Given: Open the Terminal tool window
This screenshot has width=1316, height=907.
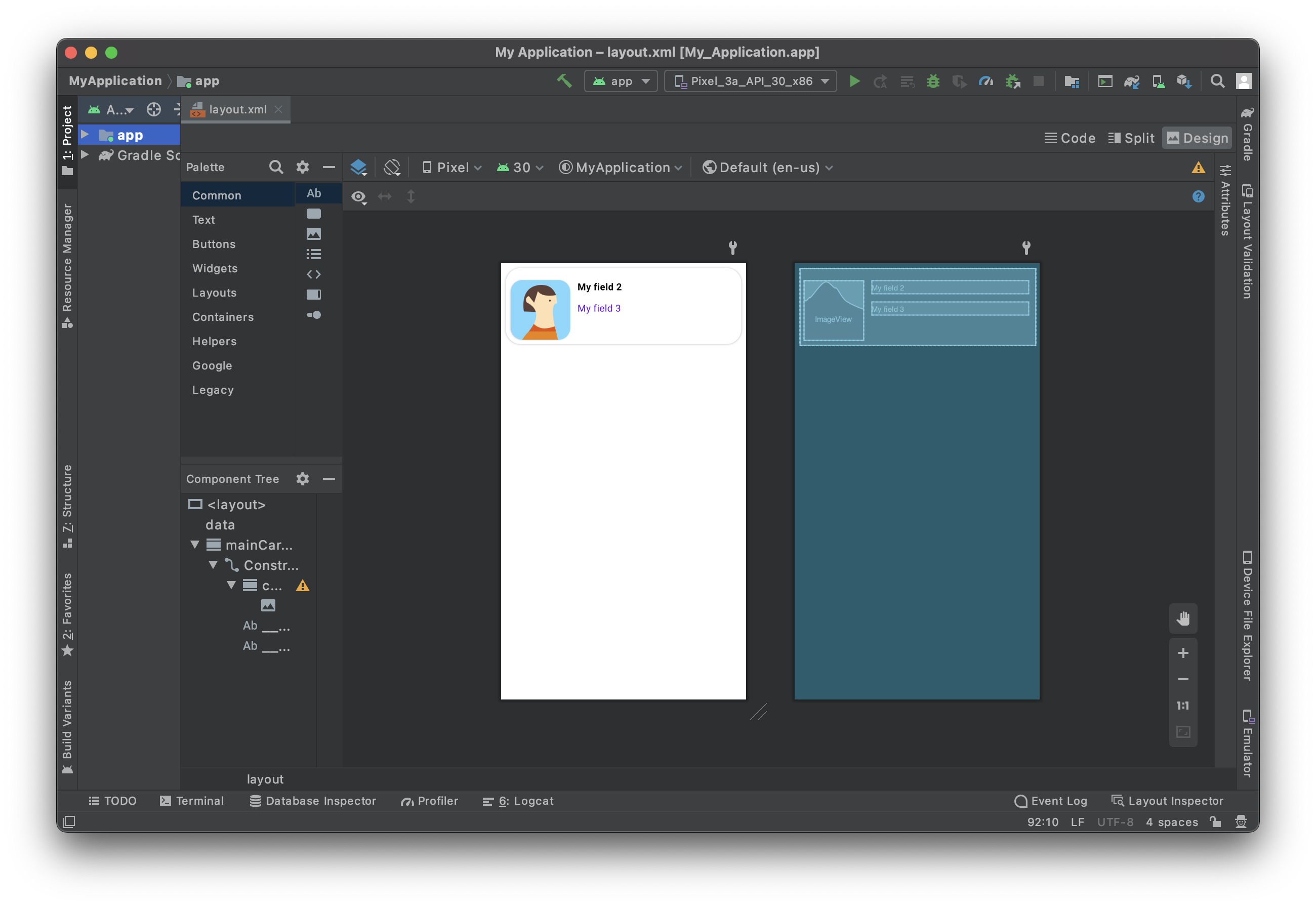Looking at the screenshot, I should [x=192, y=801].
